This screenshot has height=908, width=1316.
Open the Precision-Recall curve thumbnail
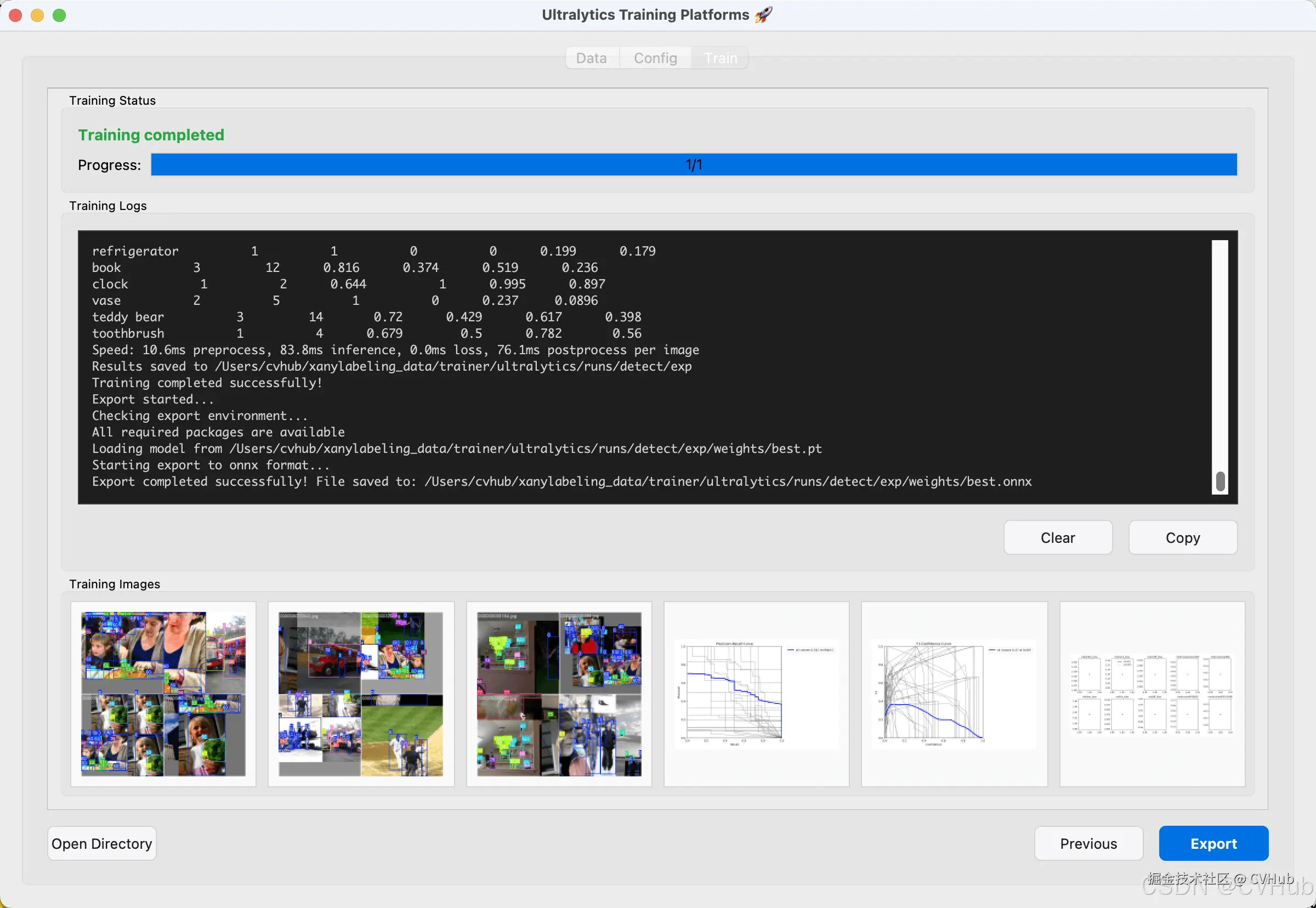tap(756, 694)
